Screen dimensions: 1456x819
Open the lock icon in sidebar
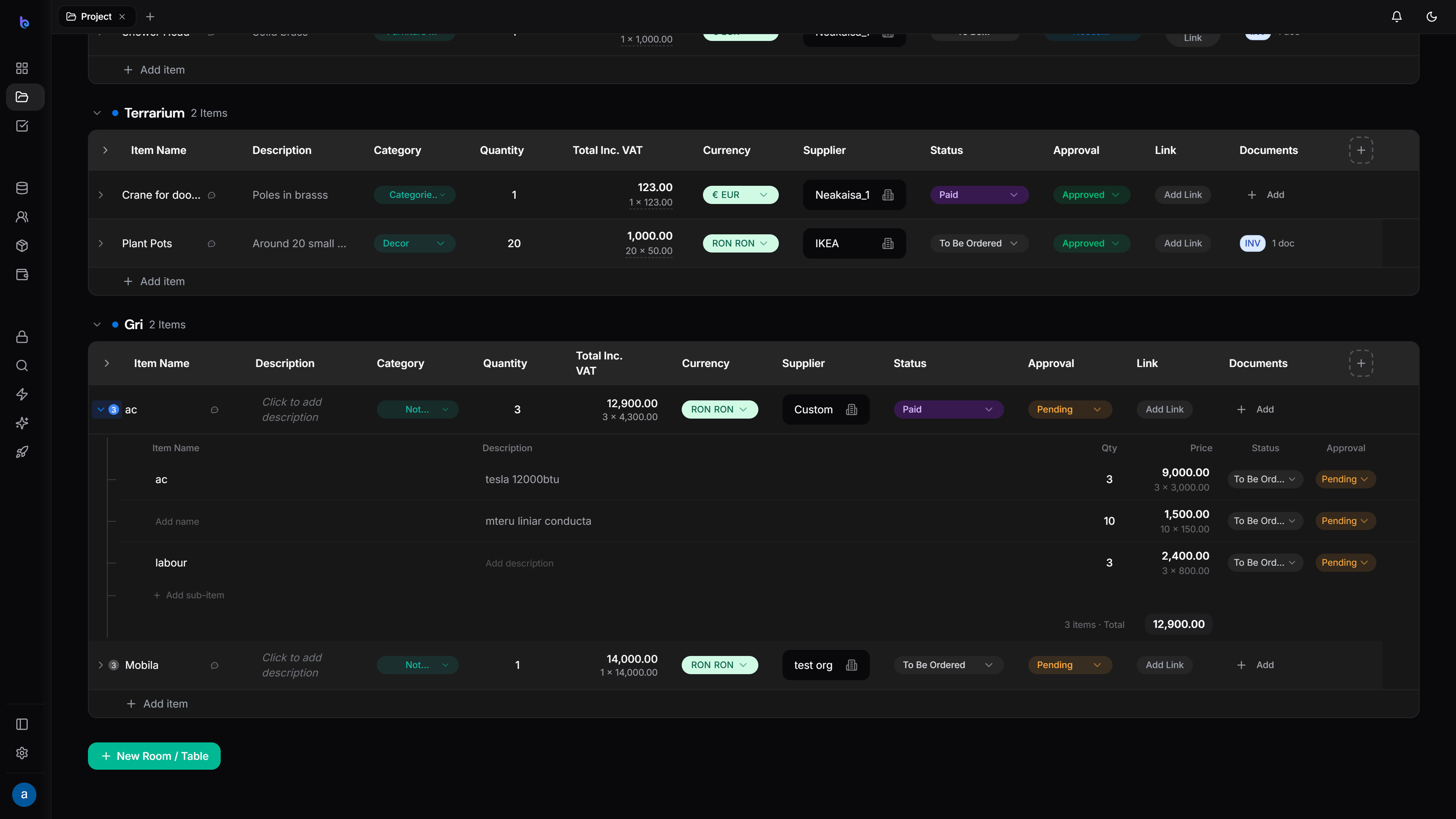(x=22, y=337)
